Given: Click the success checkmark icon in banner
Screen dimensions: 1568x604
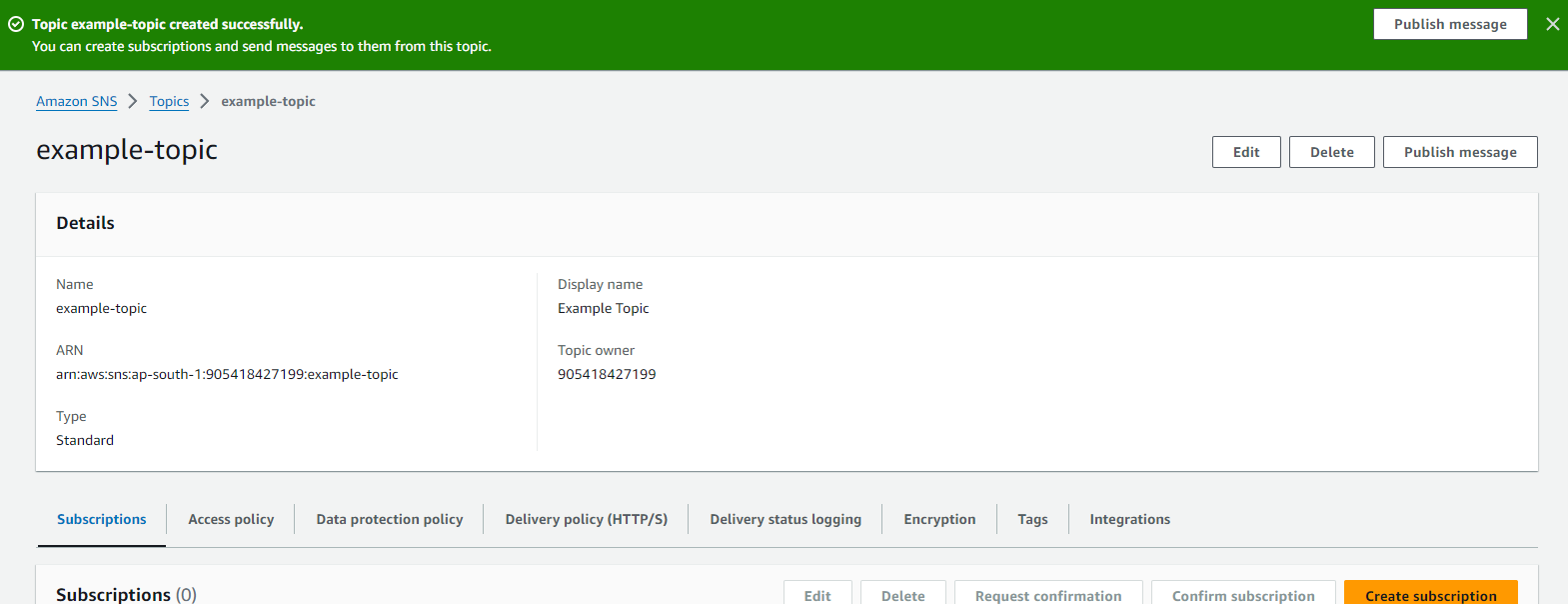Looking at the screenshot, I should click(x=16, y=24).
